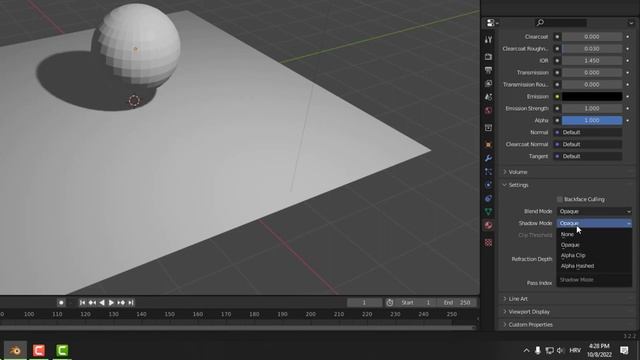Viewport: 640px width, 360px height.
Task: Choose Opaque in Shadow Mode list
Action: pos(594,245)
